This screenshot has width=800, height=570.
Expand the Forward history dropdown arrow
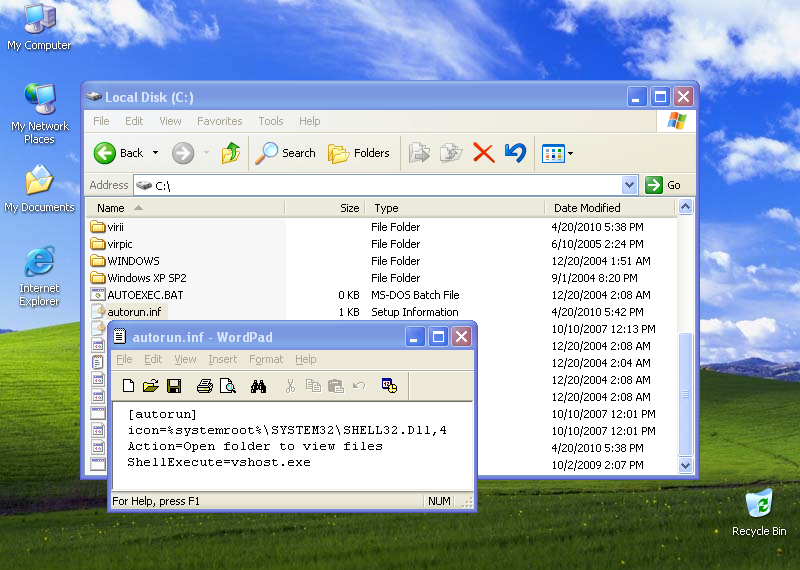[207, 153]
